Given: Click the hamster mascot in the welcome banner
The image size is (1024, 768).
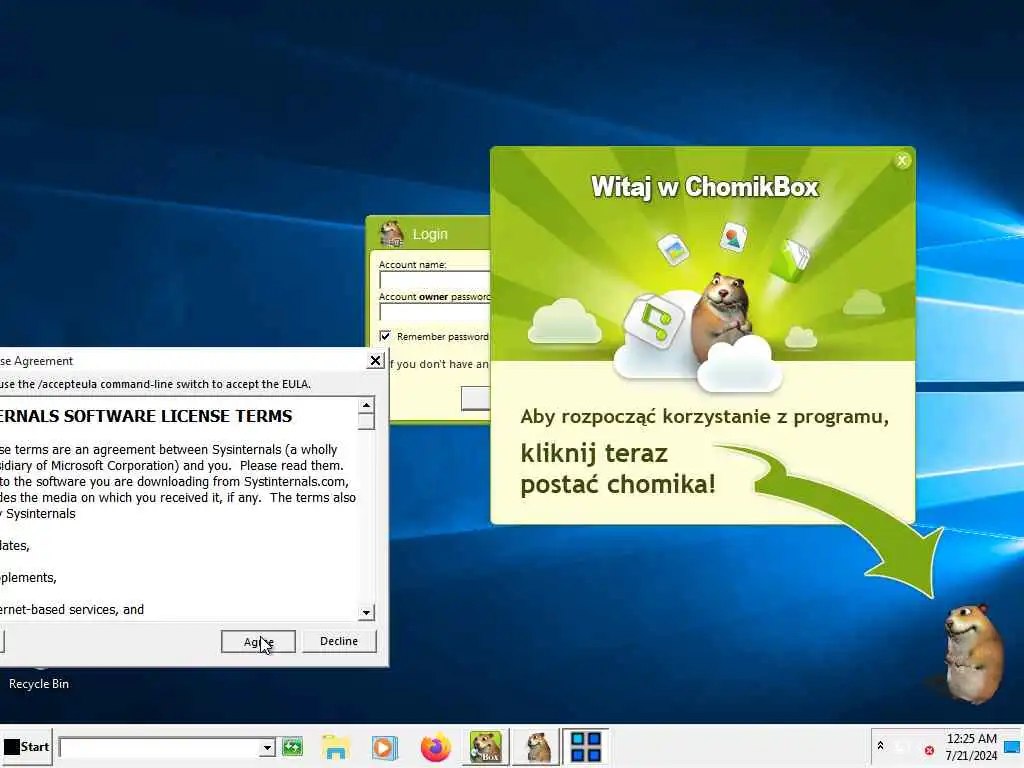Looking at the screenshot, I should pos(722,317).
